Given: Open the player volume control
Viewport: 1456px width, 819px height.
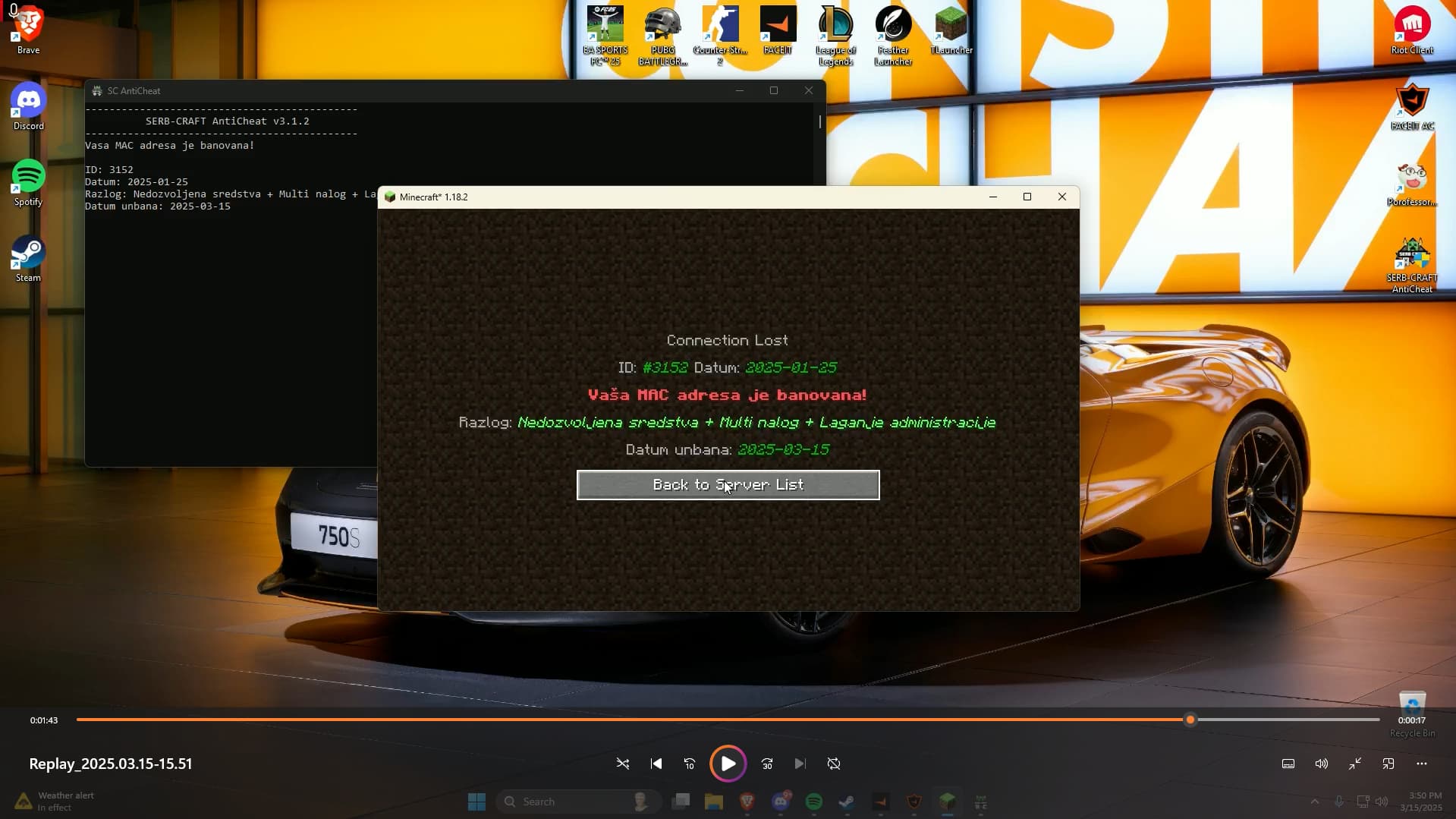Looking at the screenshot, I should pyautogui.click(x=1322, y=764).
